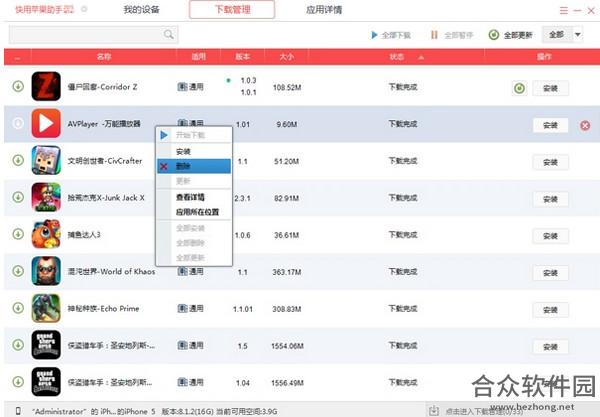
Task: Open the Corridor Z app icon
Action: point(46,86)
